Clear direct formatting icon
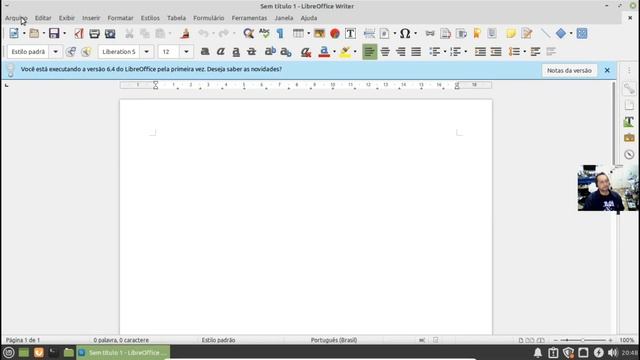The height and width of the screenshot is (360, 640). pos(306,52)
